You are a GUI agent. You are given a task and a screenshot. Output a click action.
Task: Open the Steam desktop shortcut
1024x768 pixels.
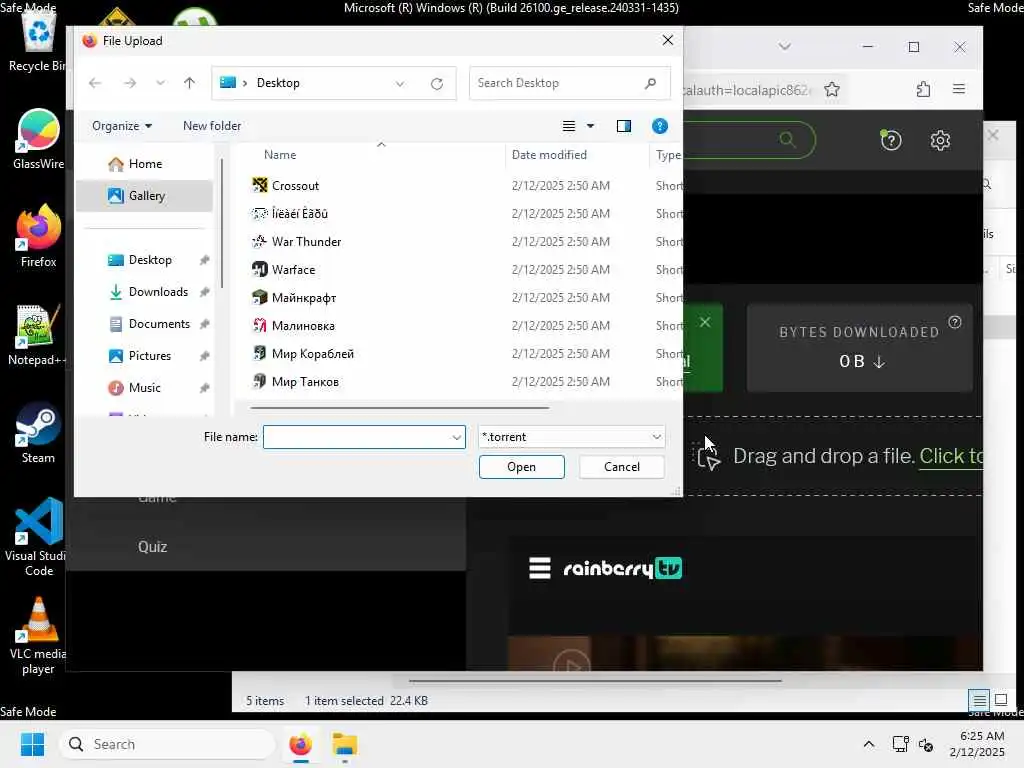click(38, 433)
